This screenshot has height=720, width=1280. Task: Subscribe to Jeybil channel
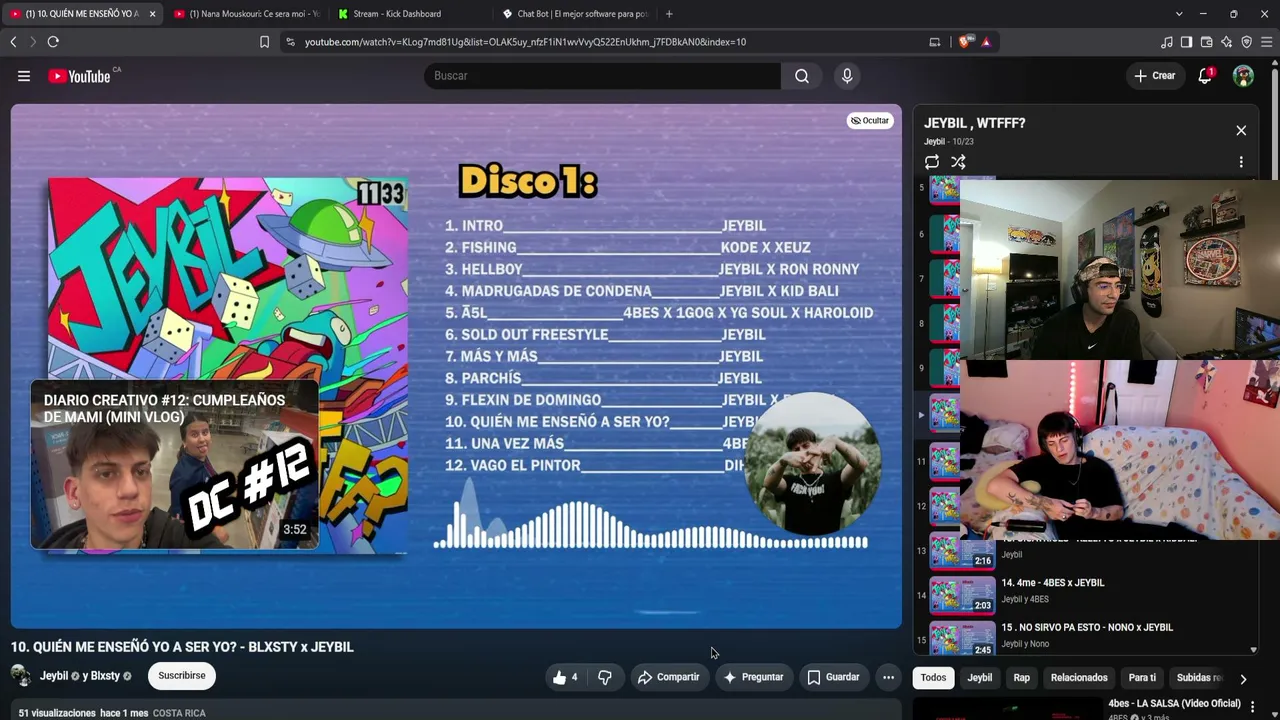coord(182,676)
